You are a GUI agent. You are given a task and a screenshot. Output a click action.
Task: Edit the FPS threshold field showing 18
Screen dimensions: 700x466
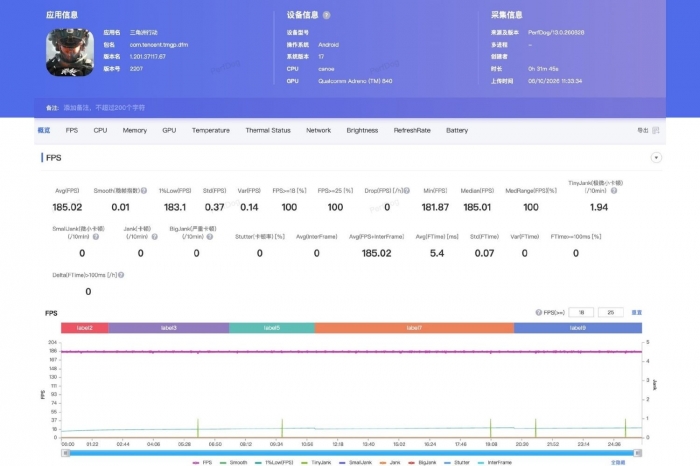[581, 312]
